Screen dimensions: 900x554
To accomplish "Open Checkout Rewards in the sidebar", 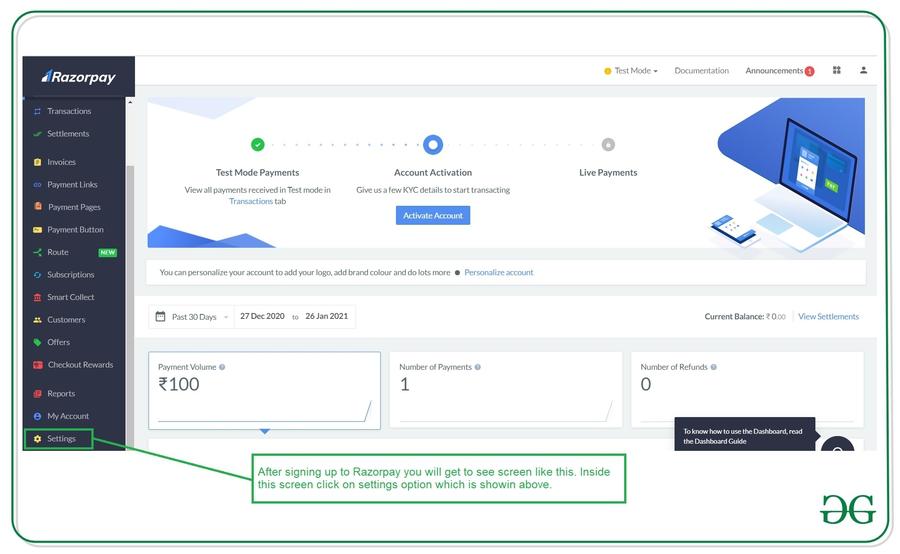I will click(80, 365).
